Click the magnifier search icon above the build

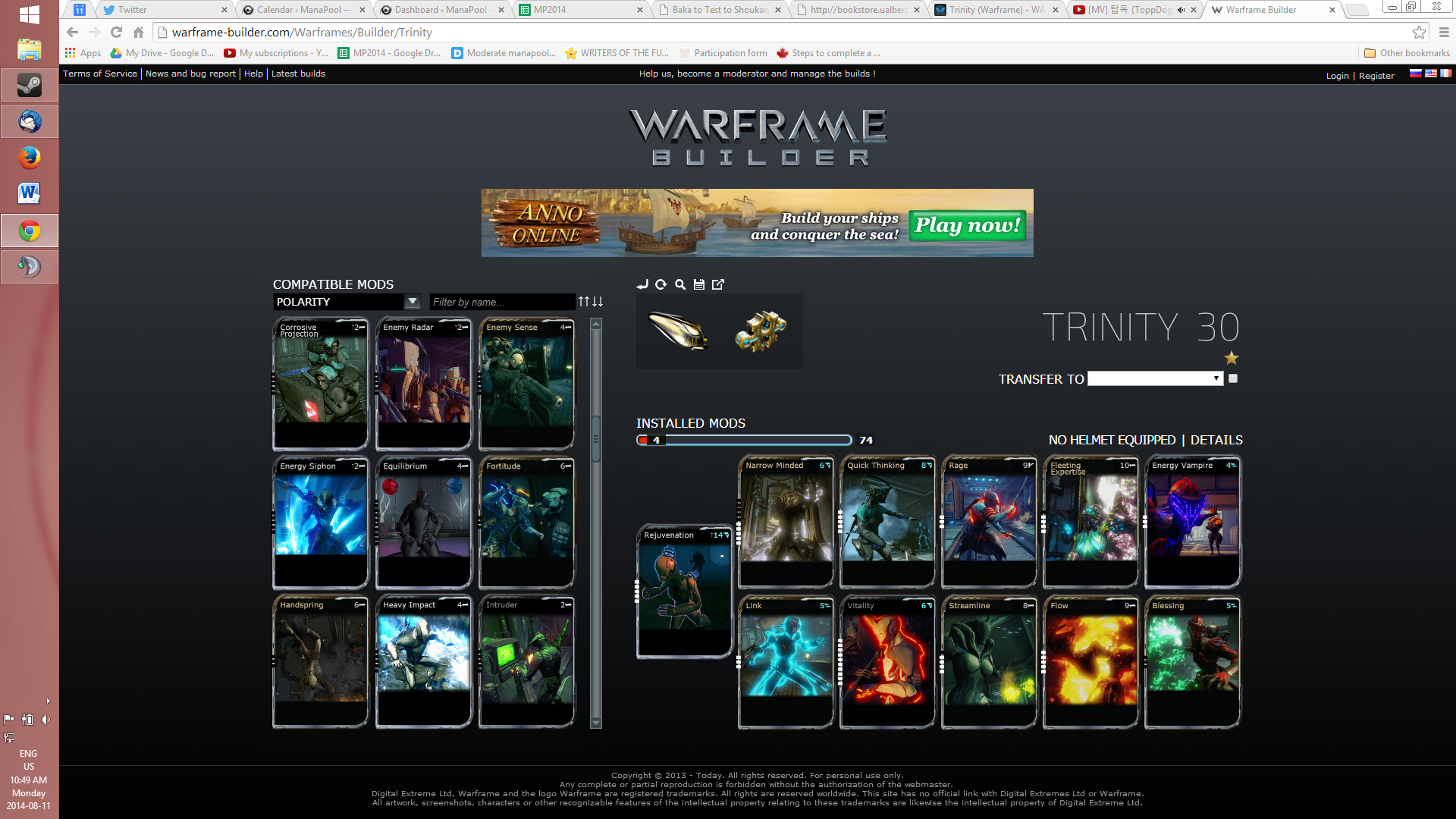680,284
